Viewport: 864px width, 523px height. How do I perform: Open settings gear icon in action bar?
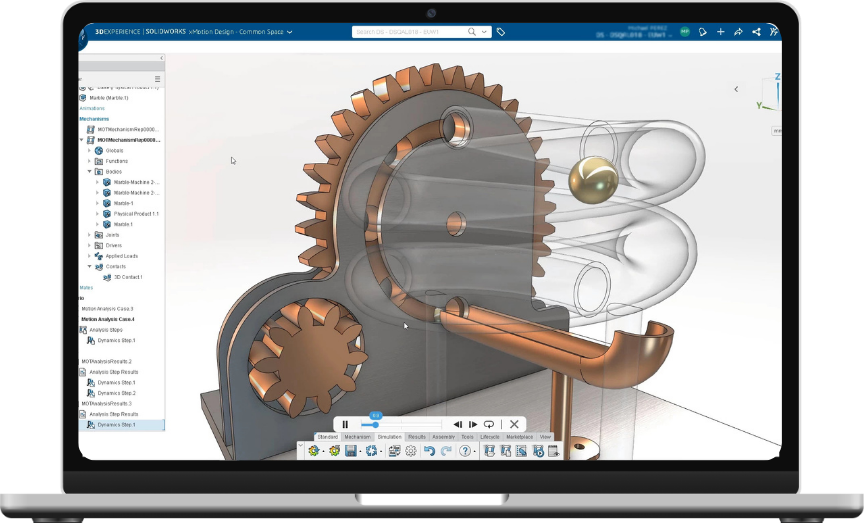[411, 450]
